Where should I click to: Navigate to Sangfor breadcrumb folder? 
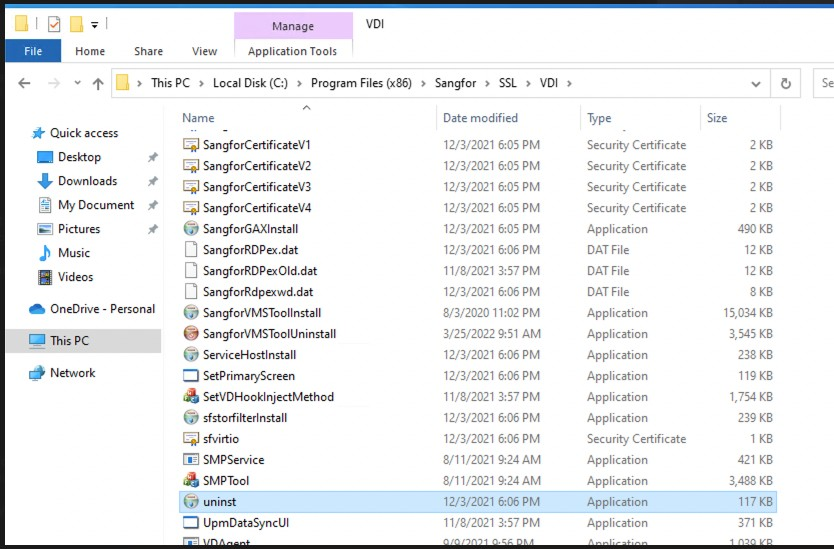coord(455,84)
